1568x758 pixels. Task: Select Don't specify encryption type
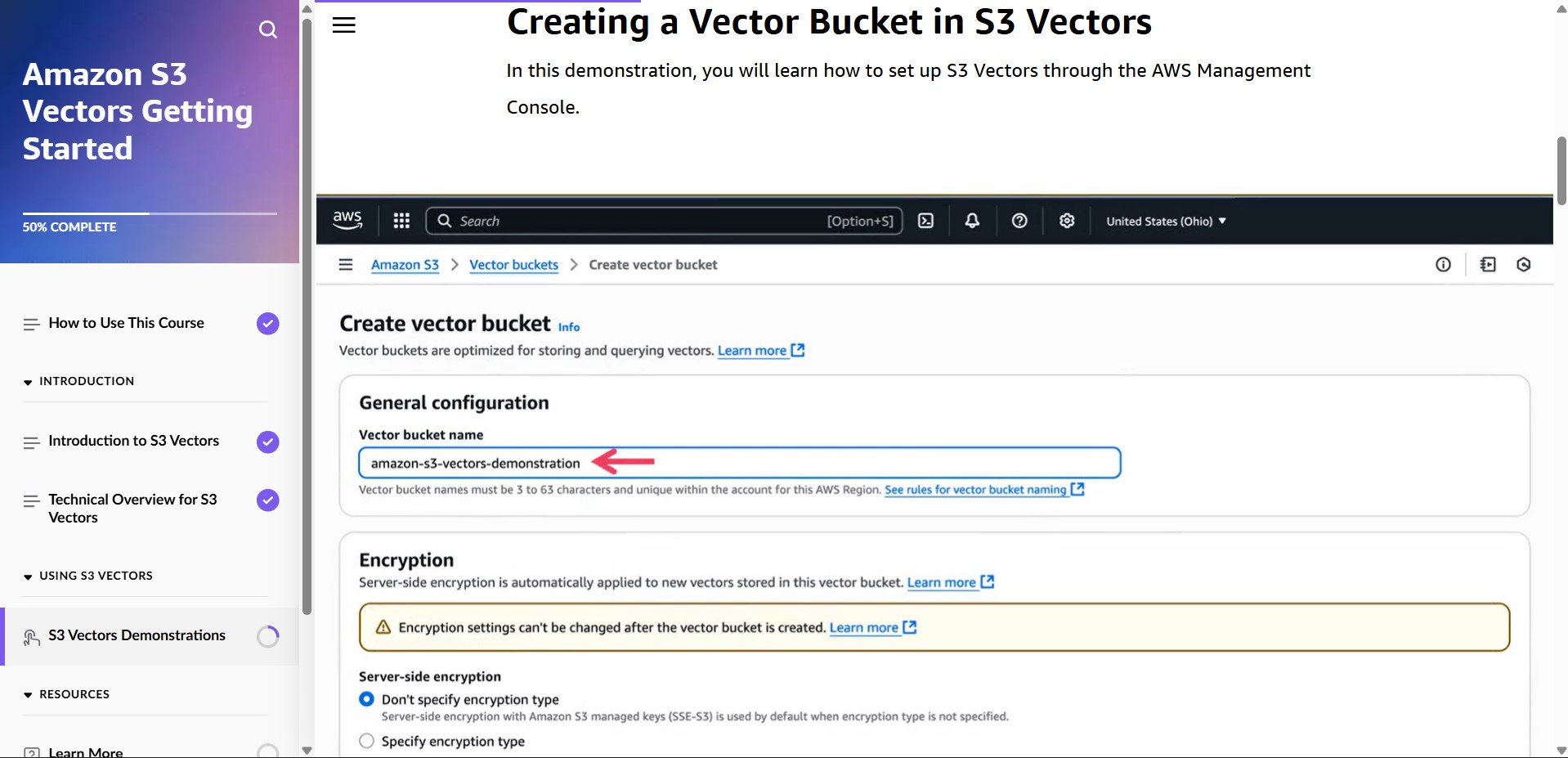(365, 698)
